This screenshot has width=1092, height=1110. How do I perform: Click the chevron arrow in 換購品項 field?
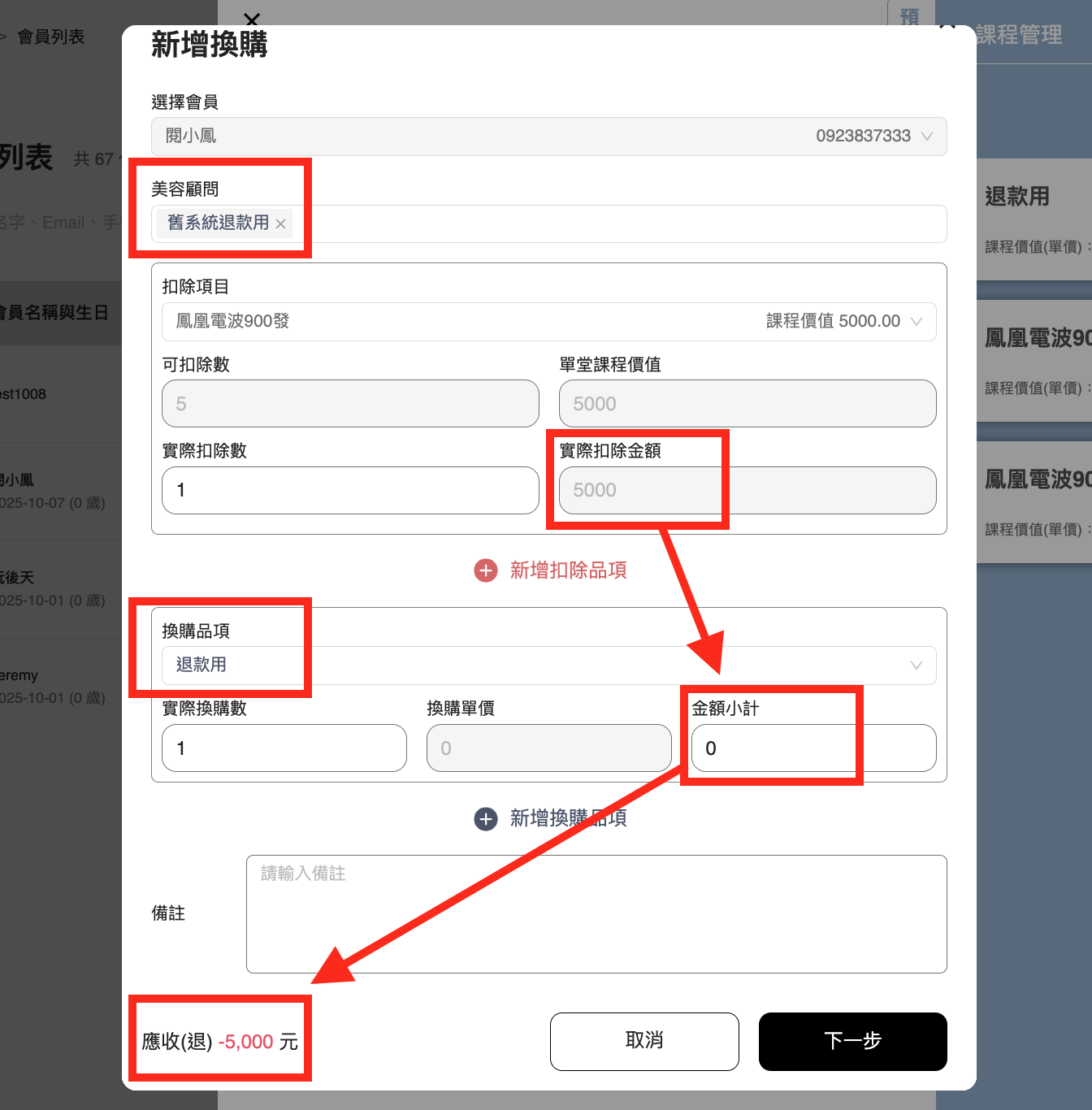916,666
